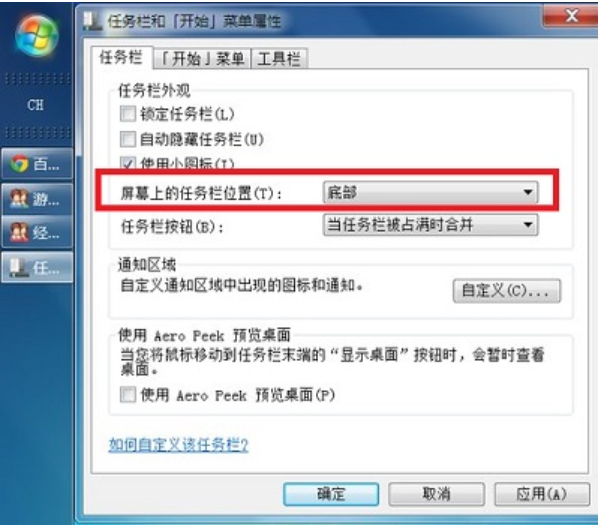Toggle 自动隐藏任务栏 checkbox
Viewport: 601px width, 525px height.
(x=128, y=139)
